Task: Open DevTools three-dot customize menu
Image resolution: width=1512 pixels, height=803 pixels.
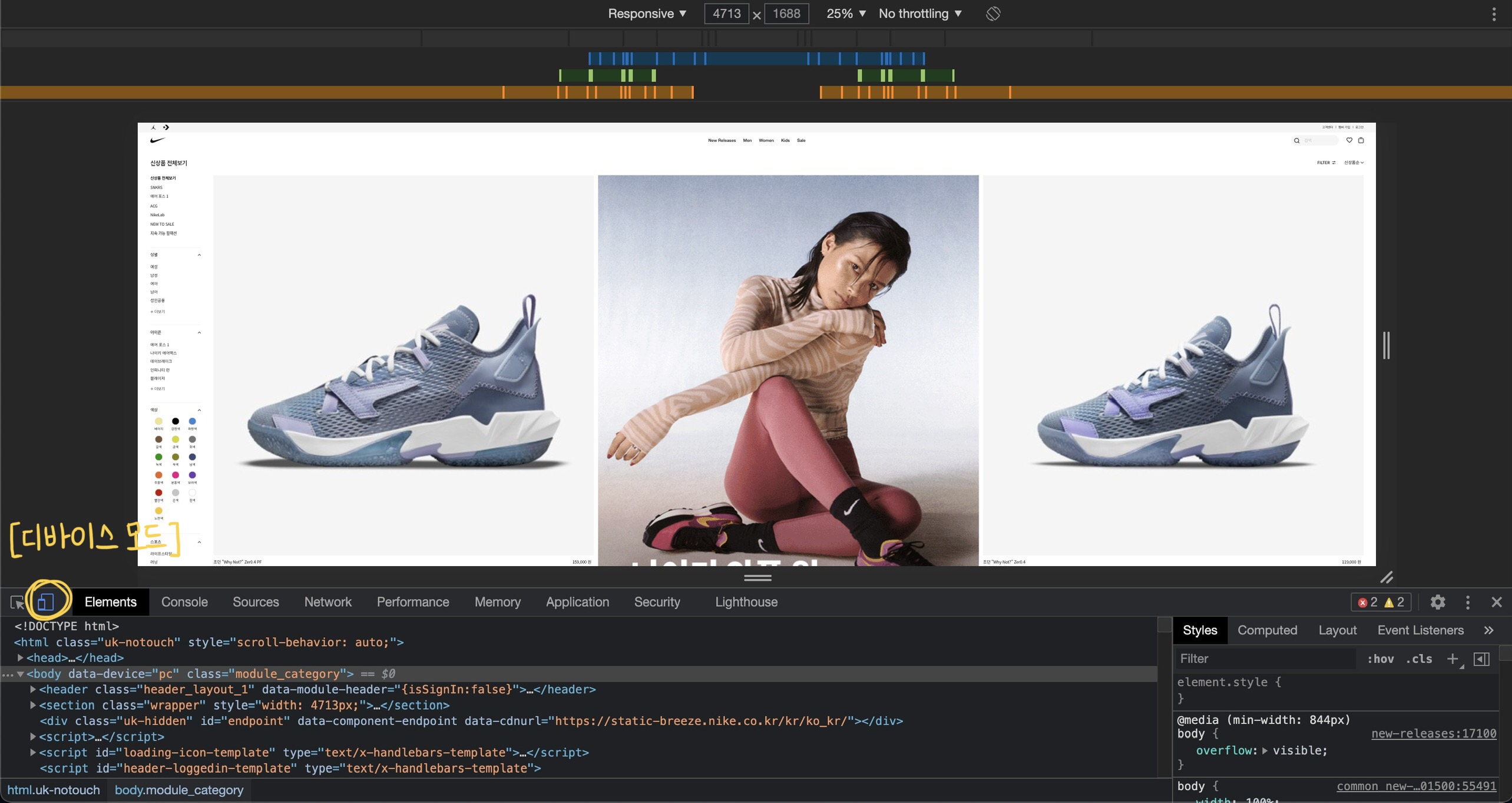Action: pyautogui.click(x=1468, y=602)
